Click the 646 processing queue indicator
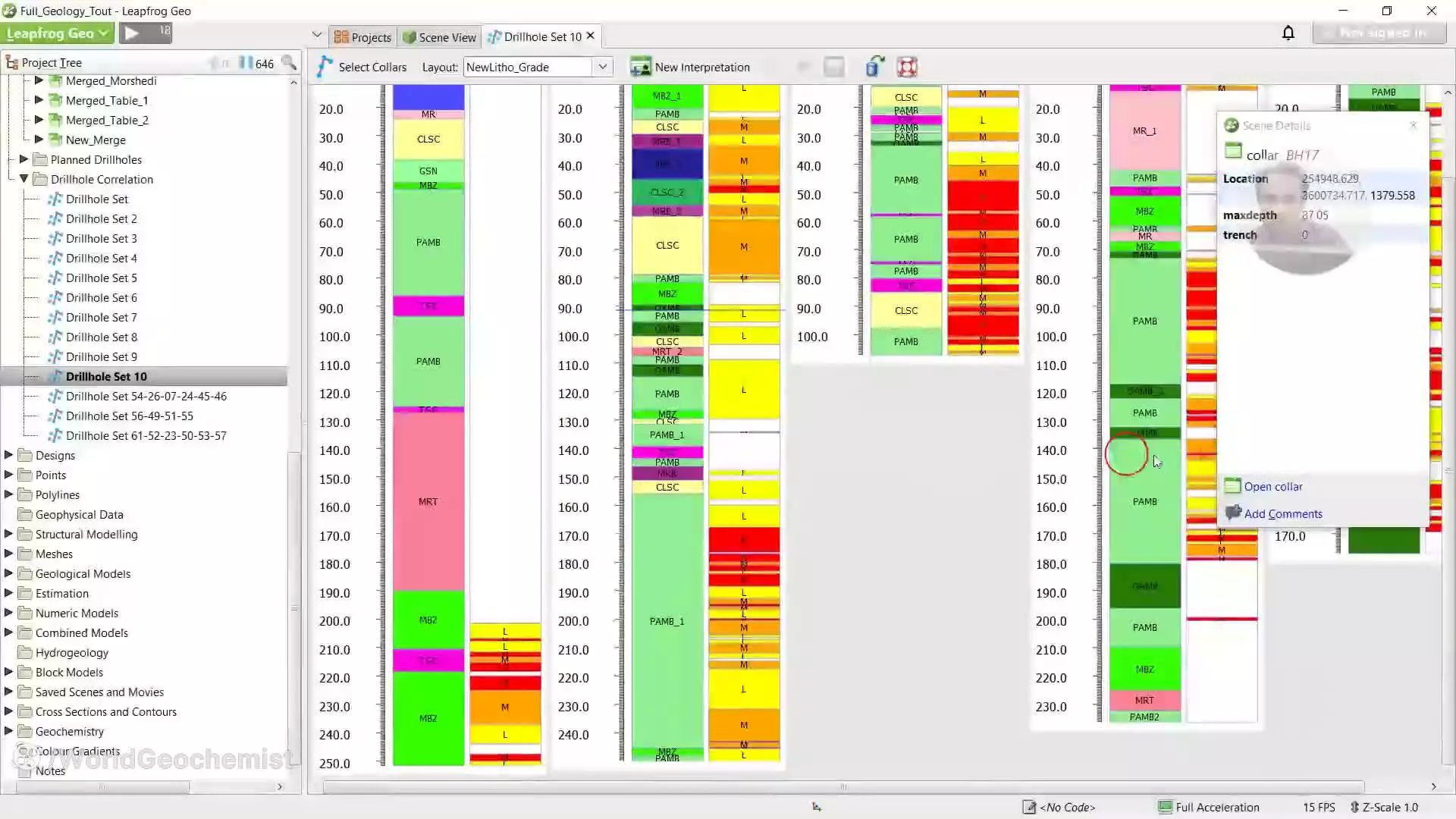1456x819 pixels. click(x=256, y=63)
